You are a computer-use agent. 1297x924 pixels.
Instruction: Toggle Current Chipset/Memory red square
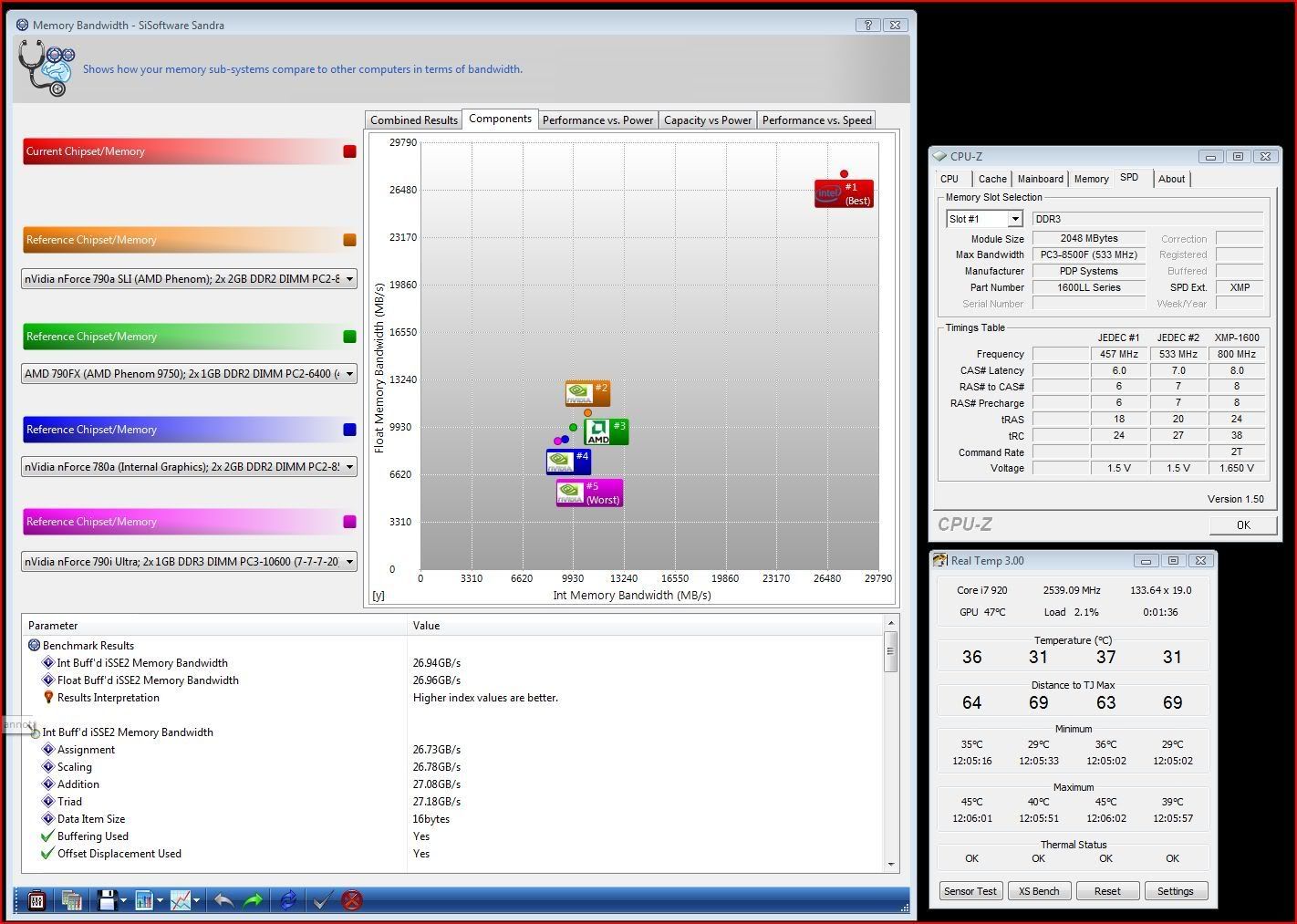click(349, 151)
